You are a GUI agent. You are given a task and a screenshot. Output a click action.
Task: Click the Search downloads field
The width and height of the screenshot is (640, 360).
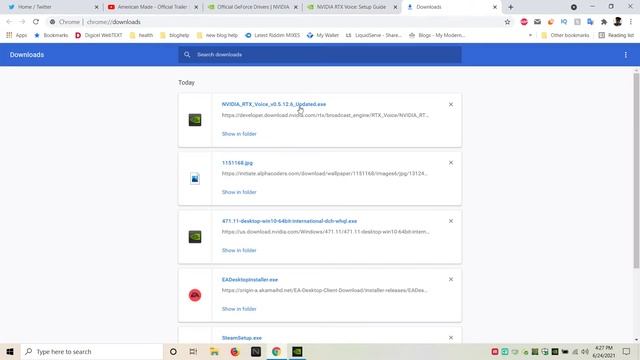pos(320,55)
